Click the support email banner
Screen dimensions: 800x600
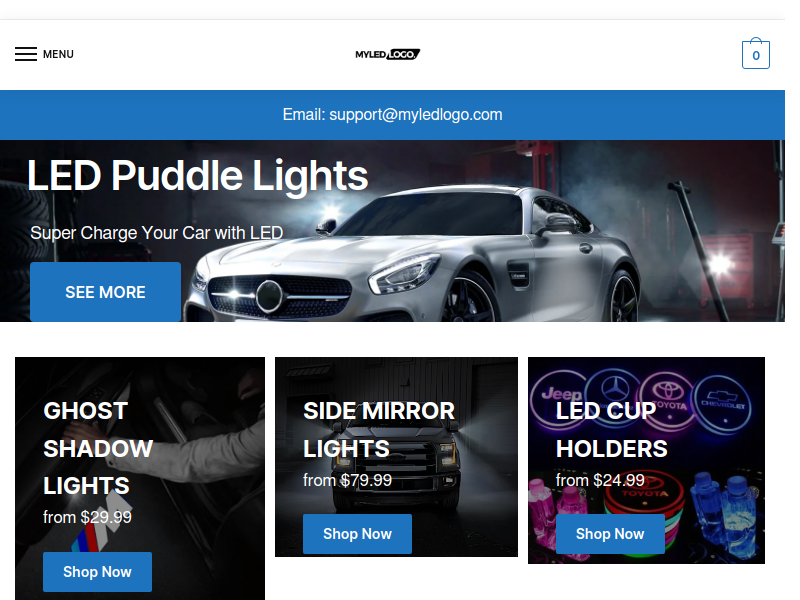click(x=392, y=115)
